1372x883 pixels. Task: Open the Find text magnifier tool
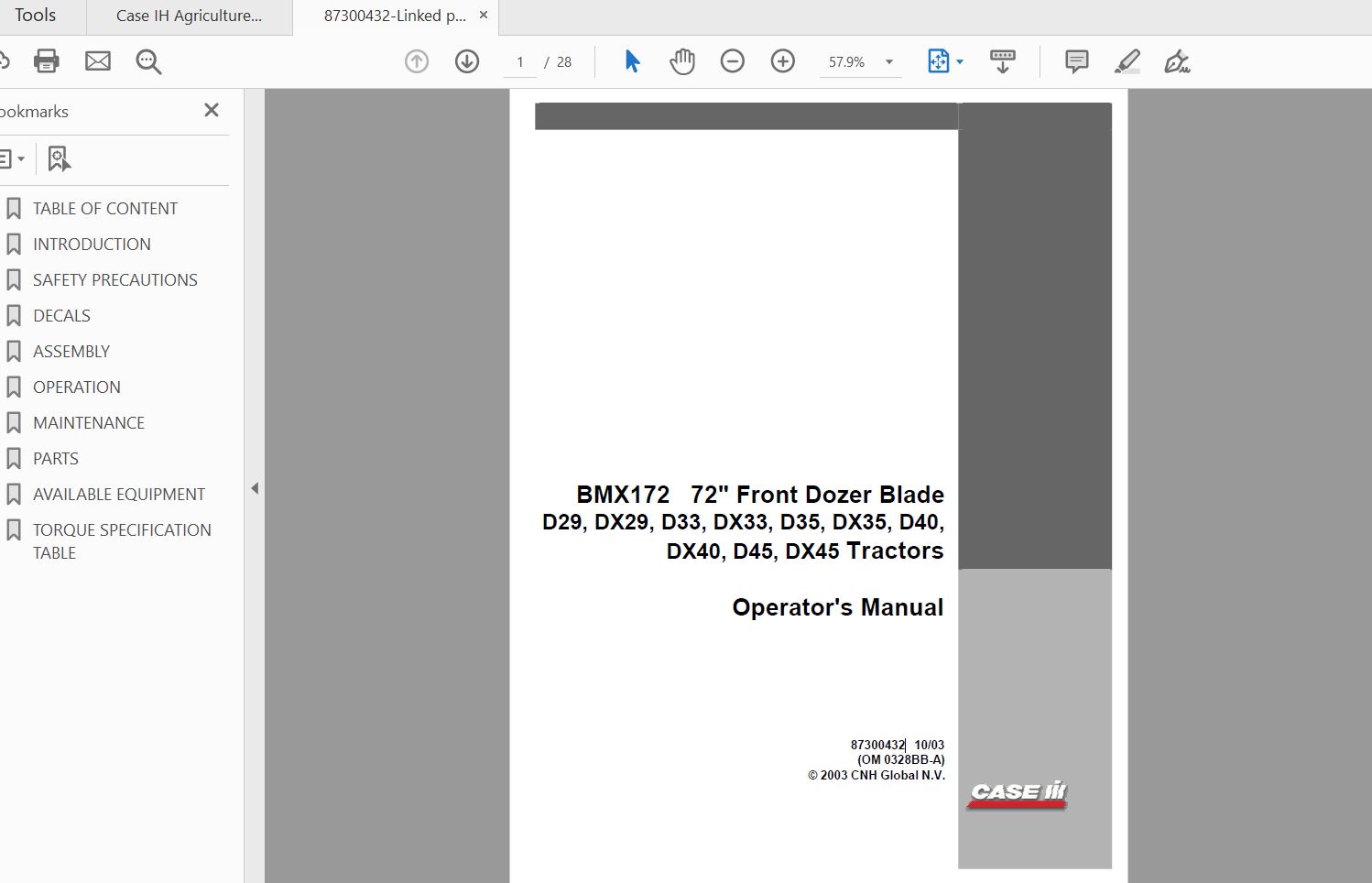pos(148,61)
